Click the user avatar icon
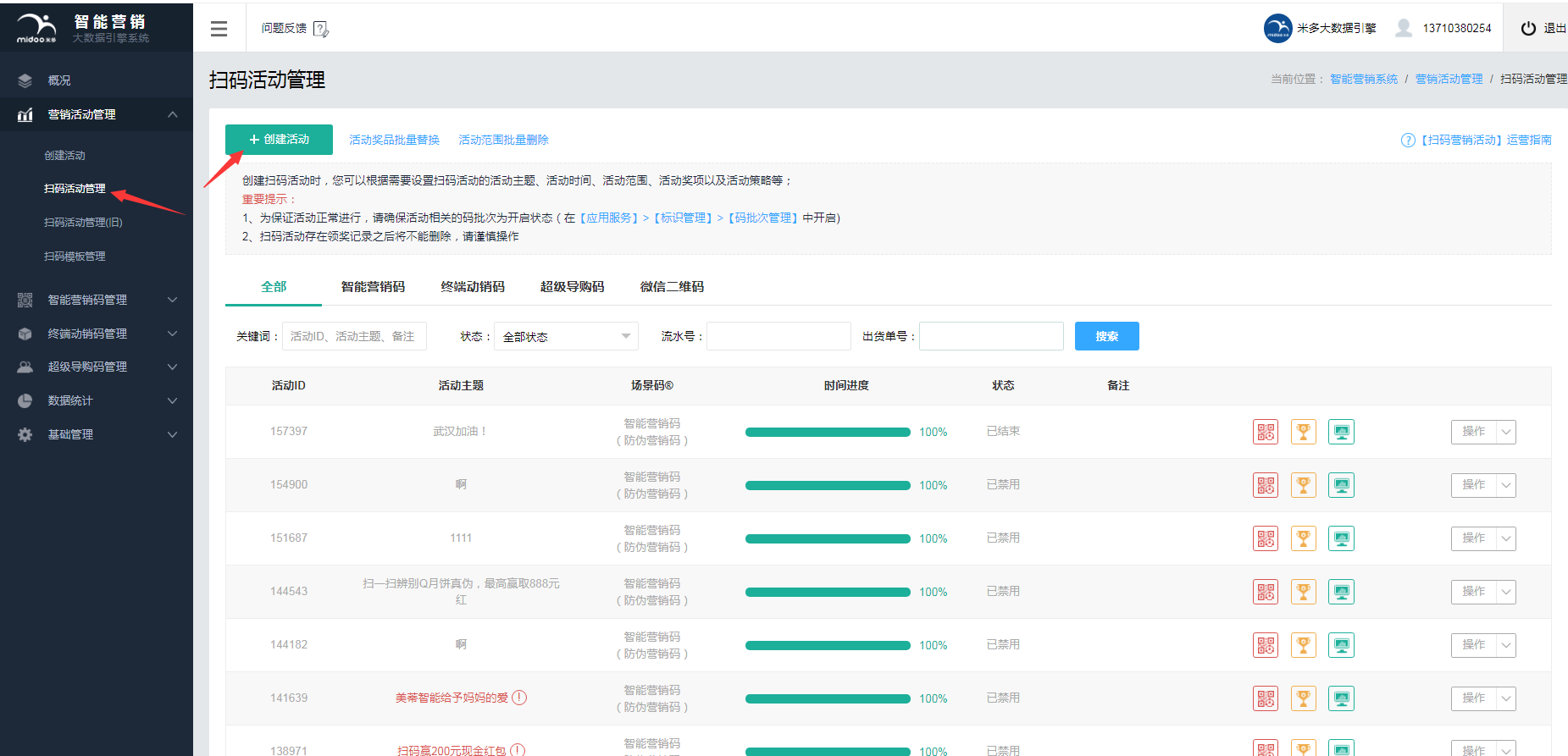 (1404, 28)
